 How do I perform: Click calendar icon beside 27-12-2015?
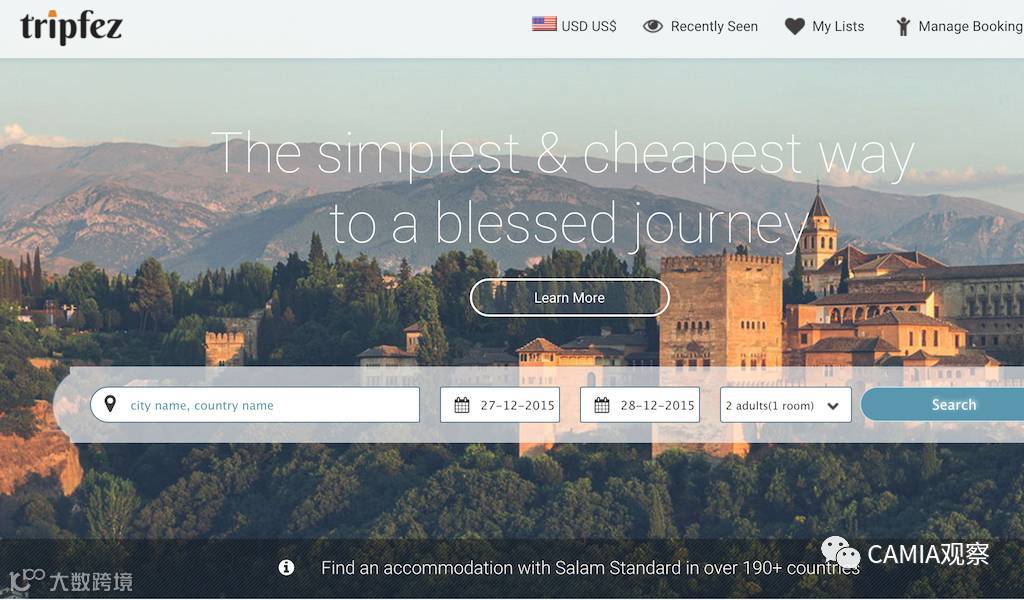(462, 405)
